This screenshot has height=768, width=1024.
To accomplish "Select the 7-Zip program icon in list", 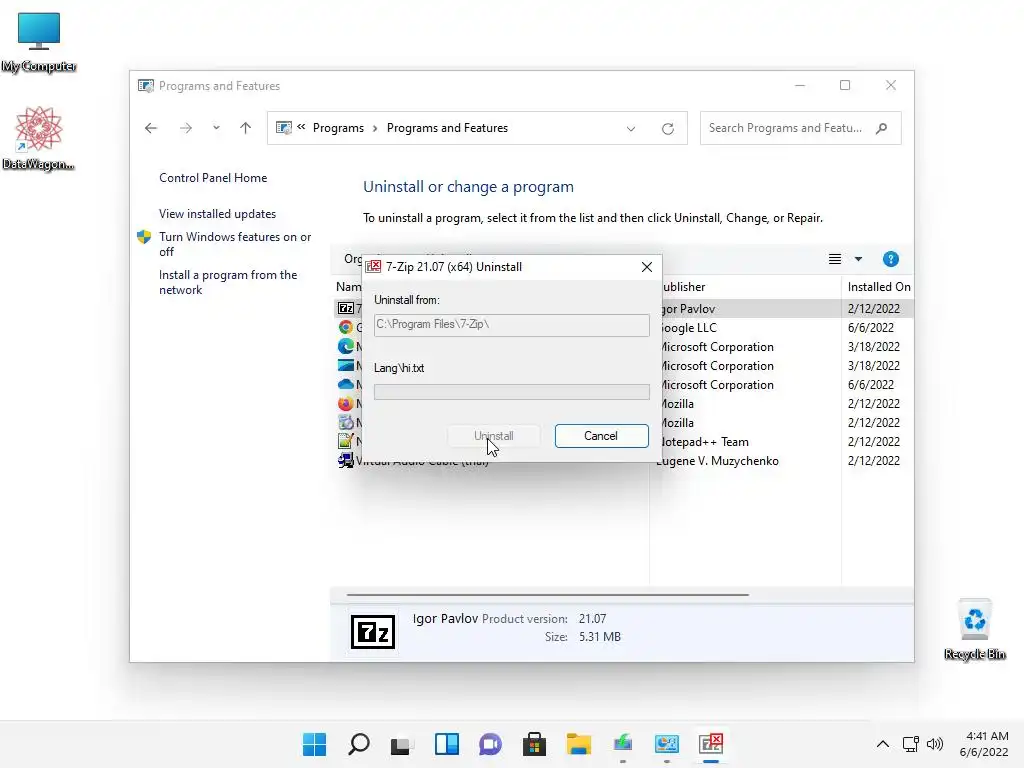I will pos(345,308).
